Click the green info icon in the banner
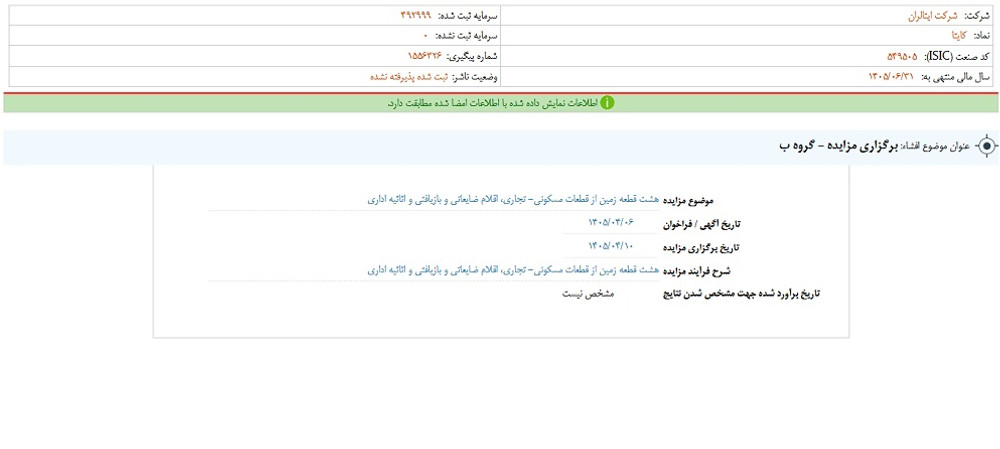 coord(608,103)
